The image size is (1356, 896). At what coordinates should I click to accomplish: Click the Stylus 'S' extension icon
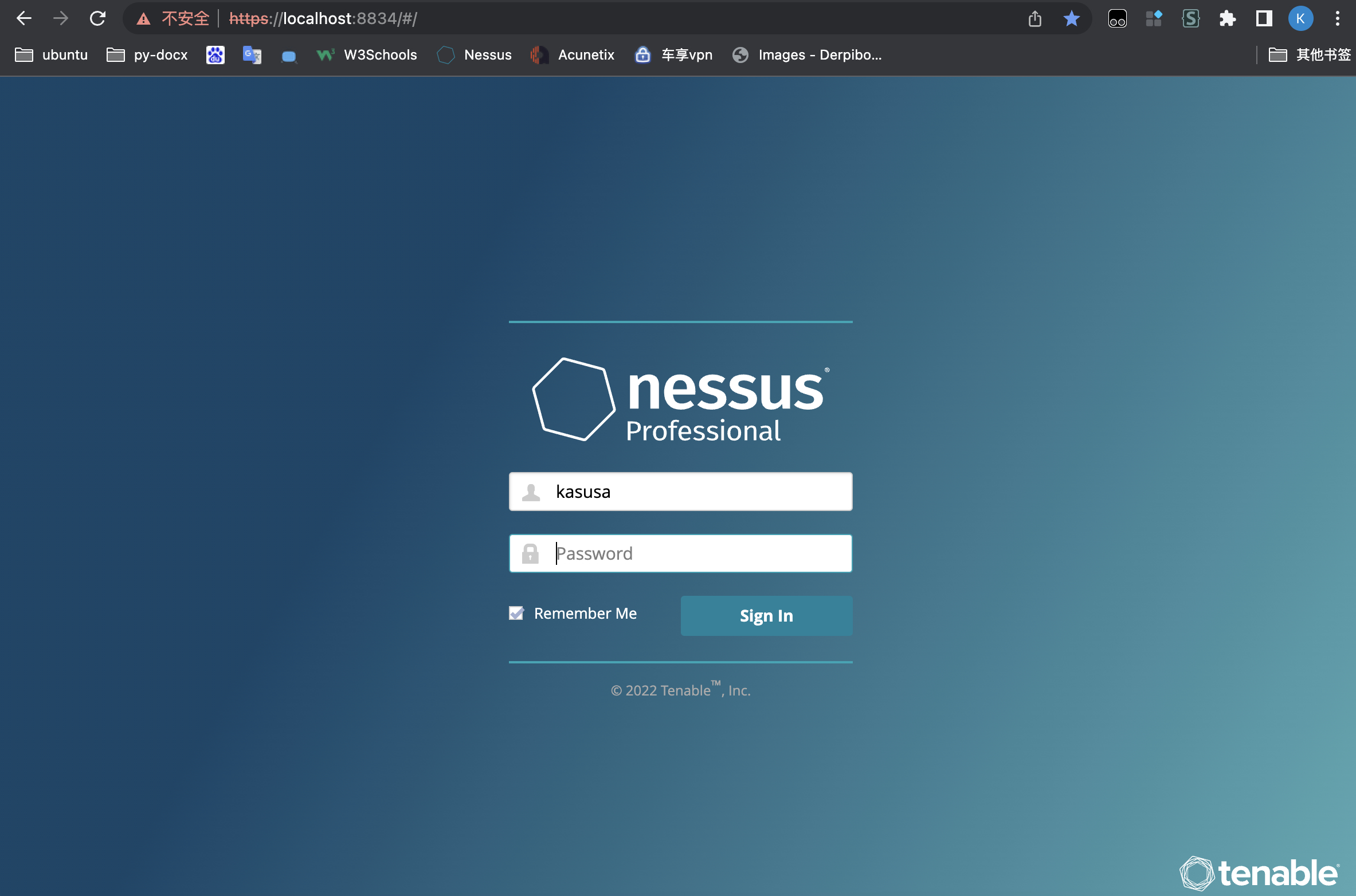click(1192, 18)
